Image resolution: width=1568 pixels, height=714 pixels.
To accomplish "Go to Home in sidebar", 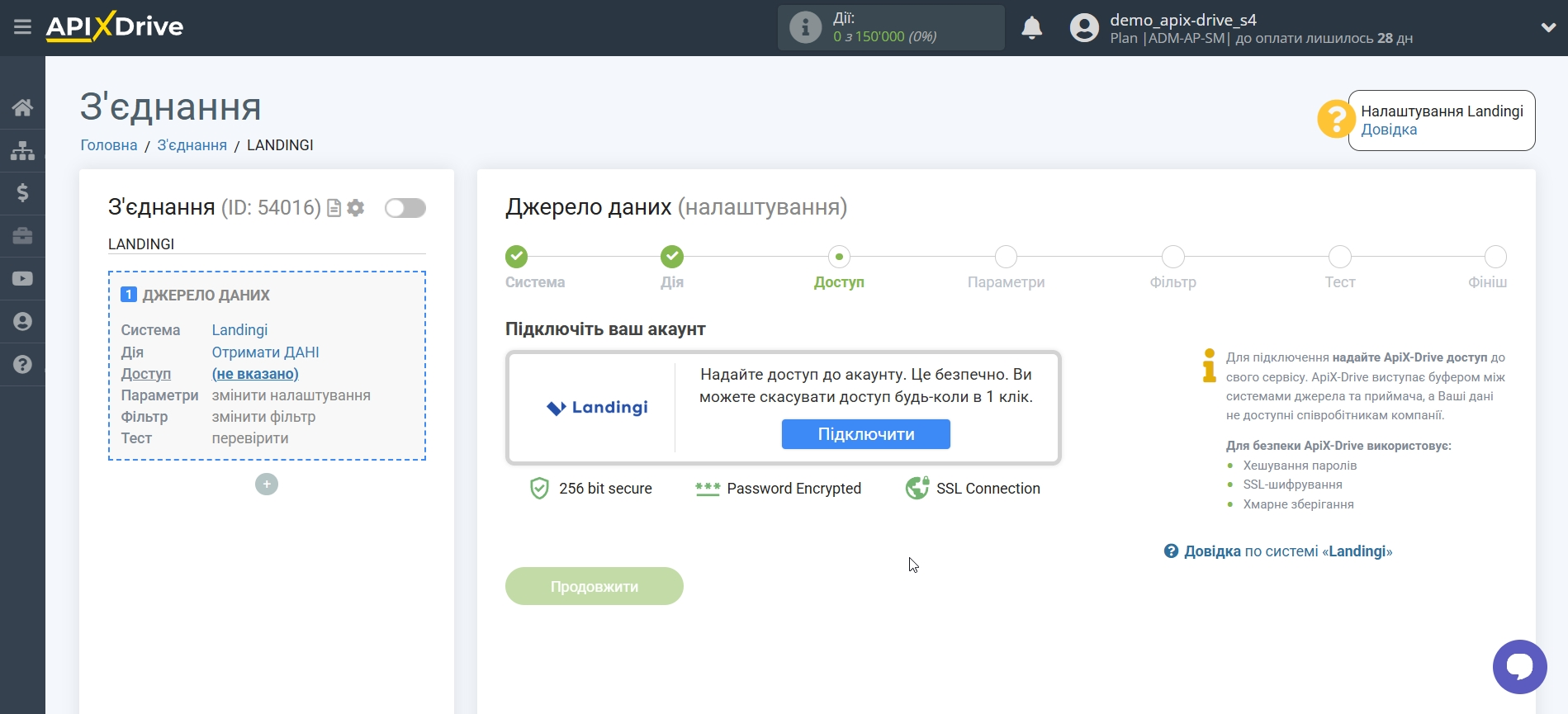I will coord(22,107).
